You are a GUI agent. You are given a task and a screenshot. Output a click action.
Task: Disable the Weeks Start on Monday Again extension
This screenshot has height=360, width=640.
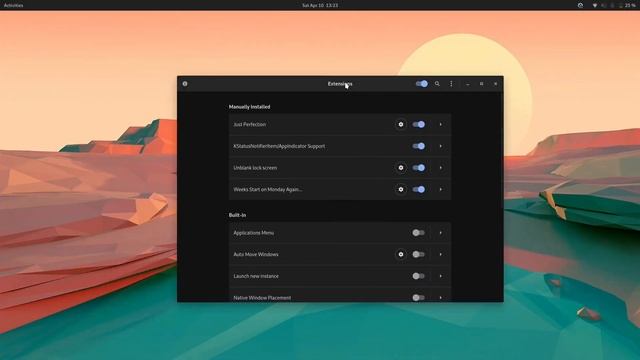coord(419,189)
